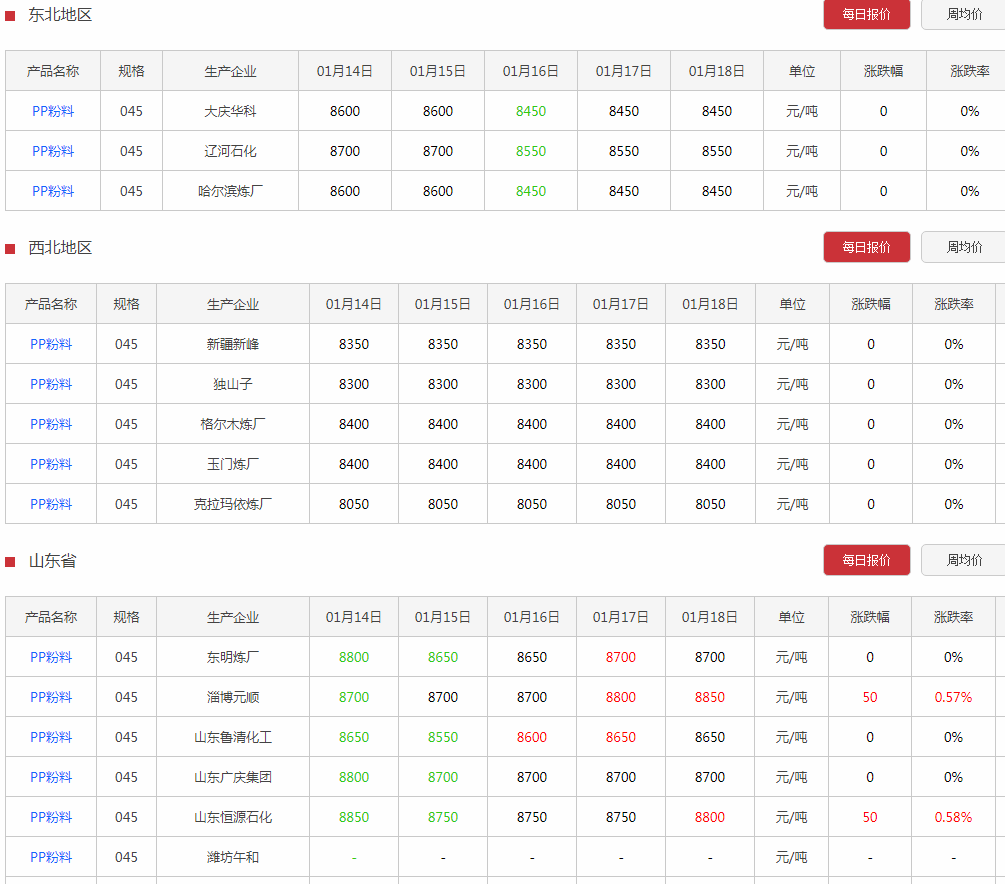Open PP粉料 link in 辽河石化 row
Screen dimensions: 1005x884
pos(53,151)
